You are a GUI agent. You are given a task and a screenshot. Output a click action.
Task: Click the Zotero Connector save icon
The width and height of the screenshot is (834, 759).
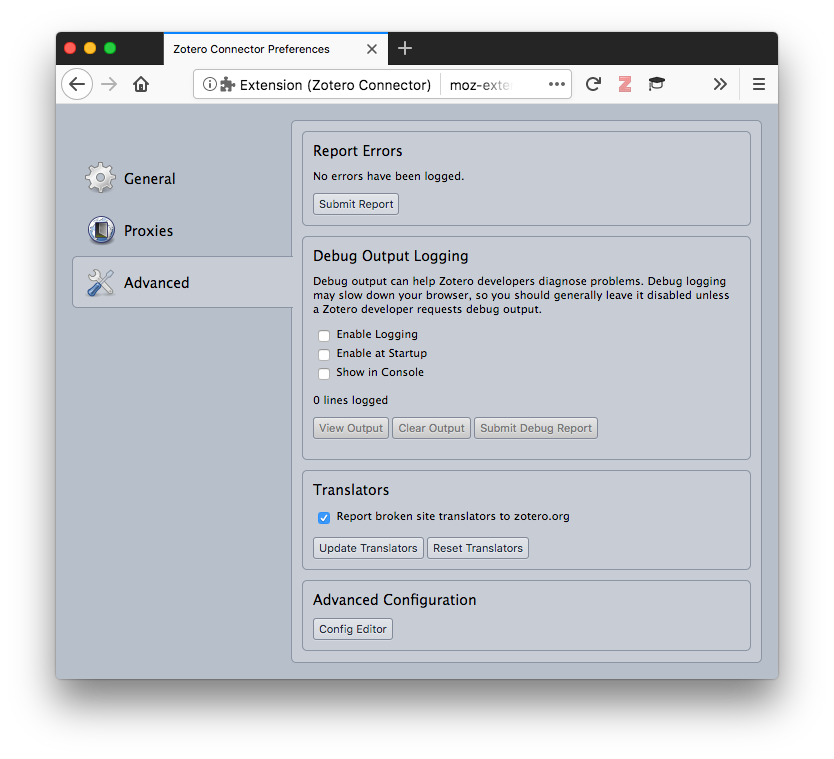click(625, 84)
